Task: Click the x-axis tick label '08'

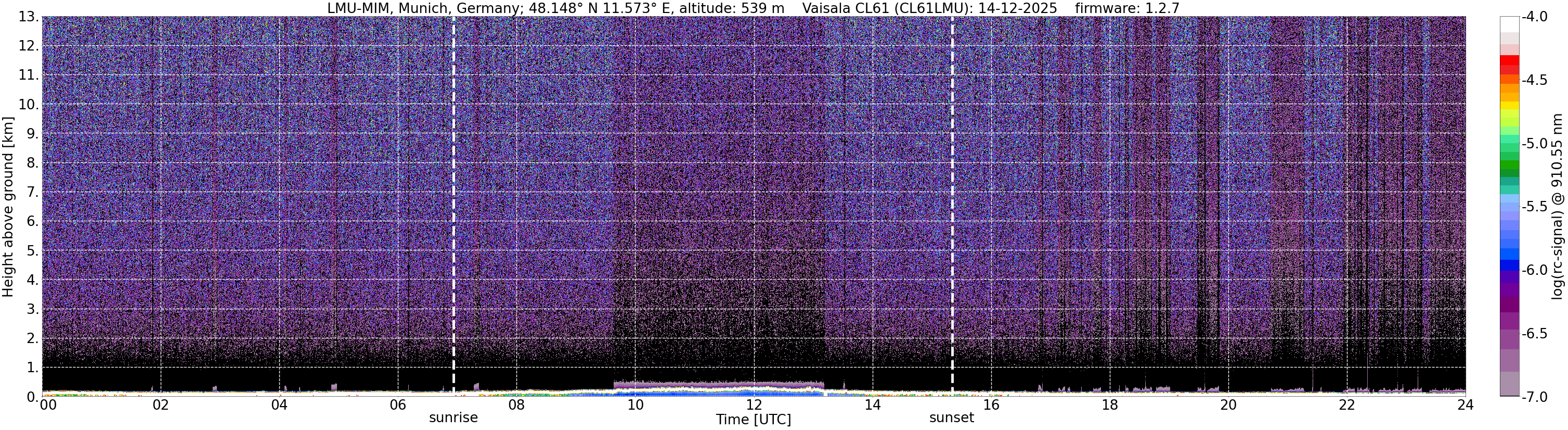Action: point(517,405)
